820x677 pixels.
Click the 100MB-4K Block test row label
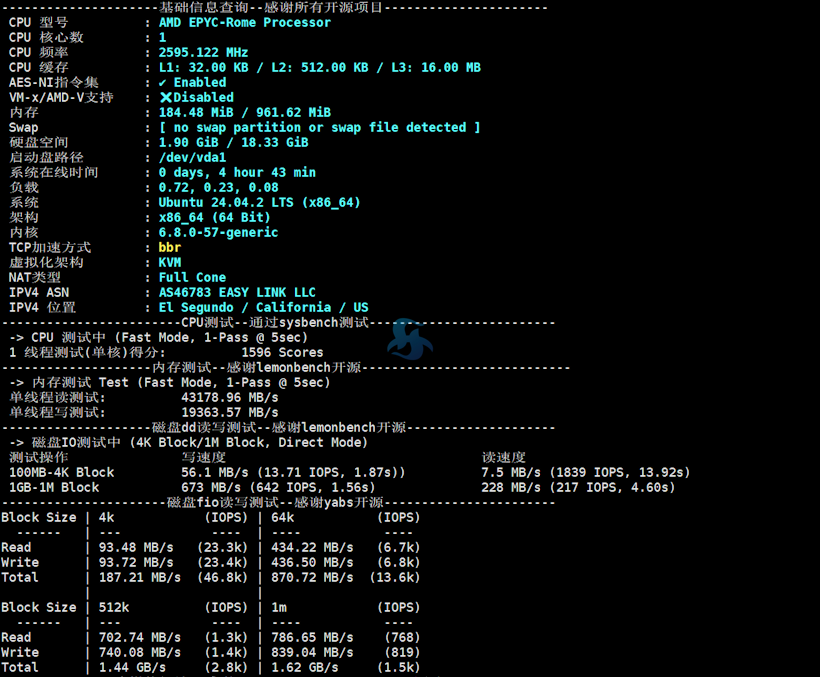(x=61, y=472)
